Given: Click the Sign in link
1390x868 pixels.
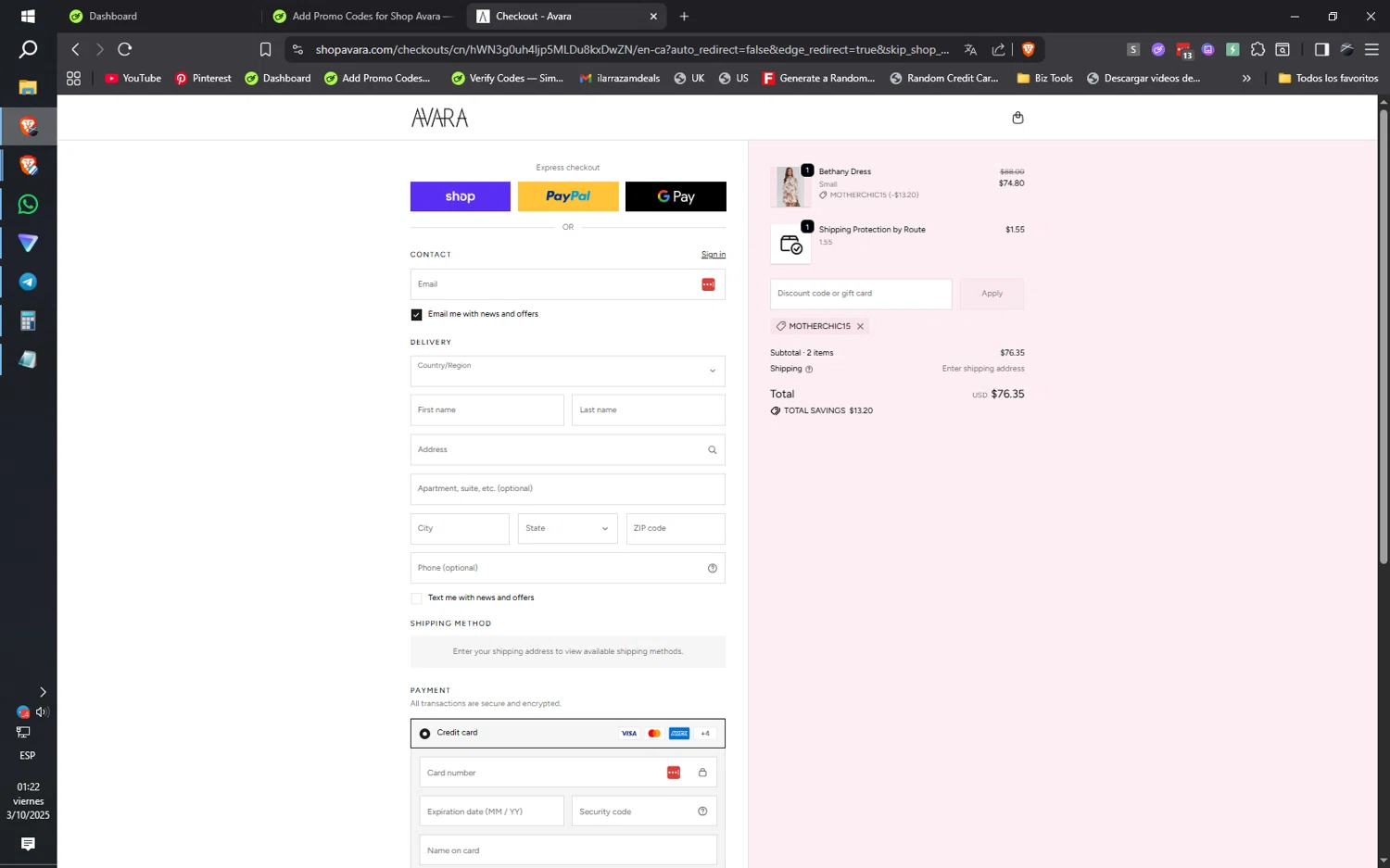Looking at the screenshot, I should click(x=713, y=255).
